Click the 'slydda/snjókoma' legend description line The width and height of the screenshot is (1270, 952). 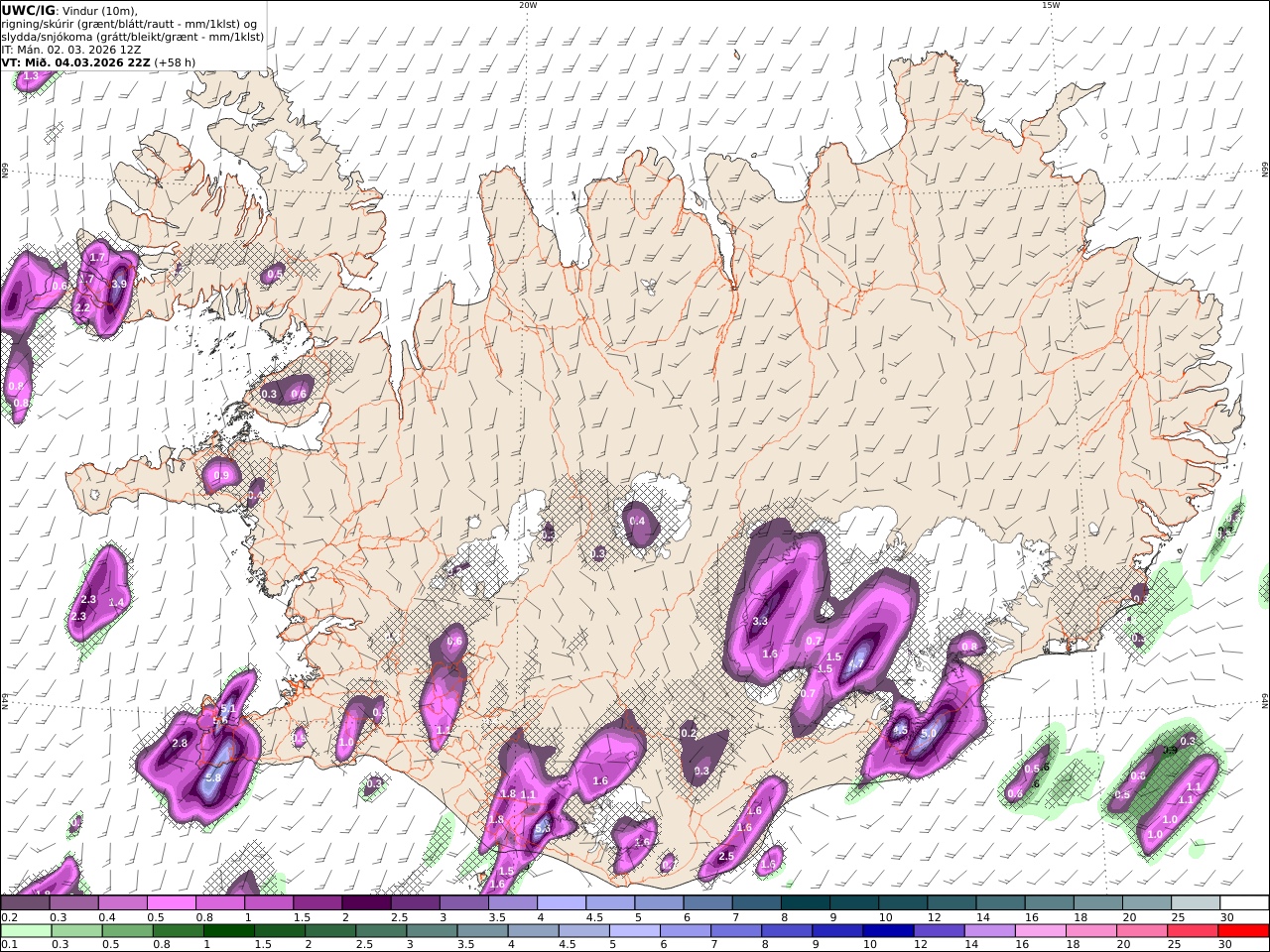click(x=132, y=37)
